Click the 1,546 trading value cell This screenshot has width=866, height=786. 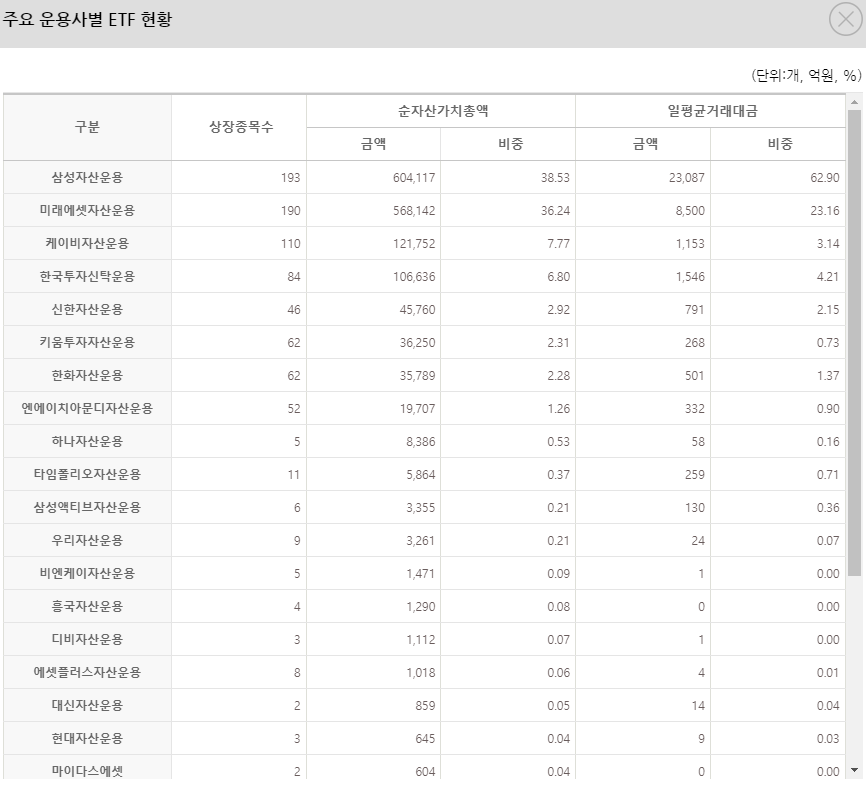[x=690, y=277]
